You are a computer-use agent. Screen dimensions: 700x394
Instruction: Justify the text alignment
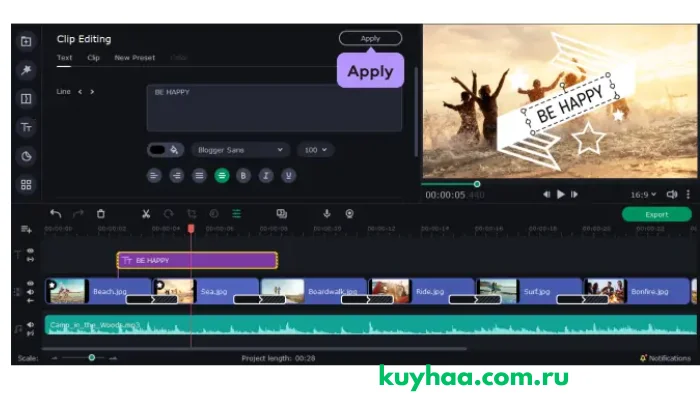199,176
